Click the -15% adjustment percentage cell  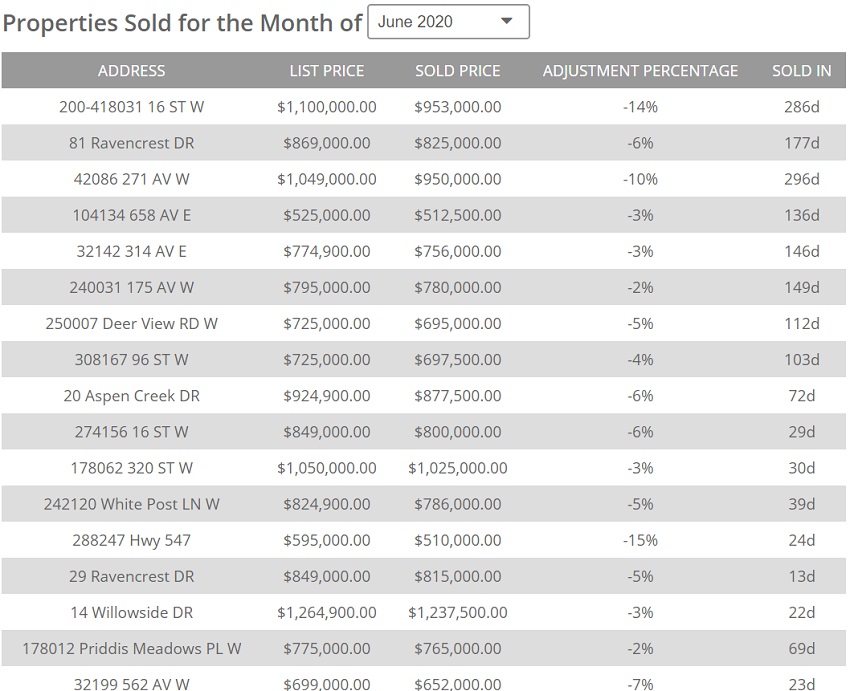point(641,540)
